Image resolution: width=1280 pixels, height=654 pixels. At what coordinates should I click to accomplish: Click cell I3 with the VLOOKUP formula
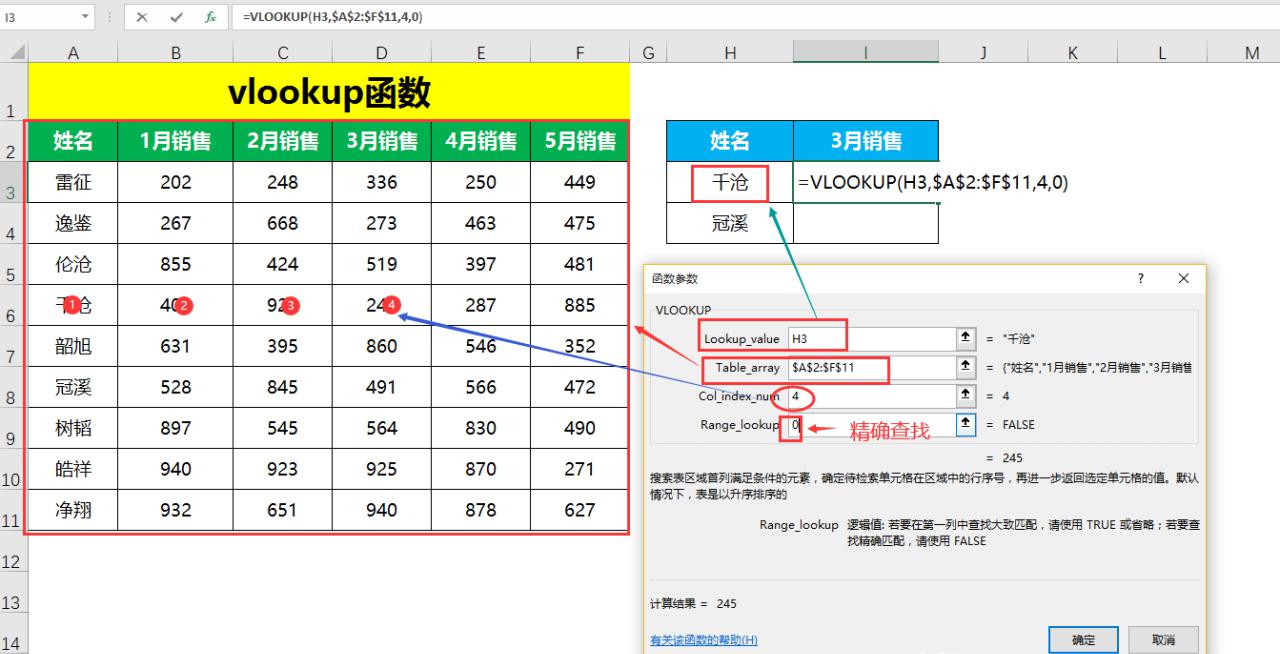(x=866, y=183)
